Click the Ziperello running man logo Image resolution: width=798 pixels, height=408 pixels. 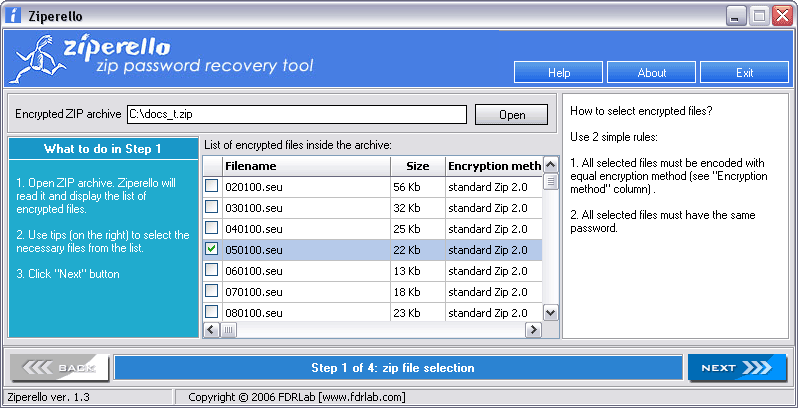point(38,59)
